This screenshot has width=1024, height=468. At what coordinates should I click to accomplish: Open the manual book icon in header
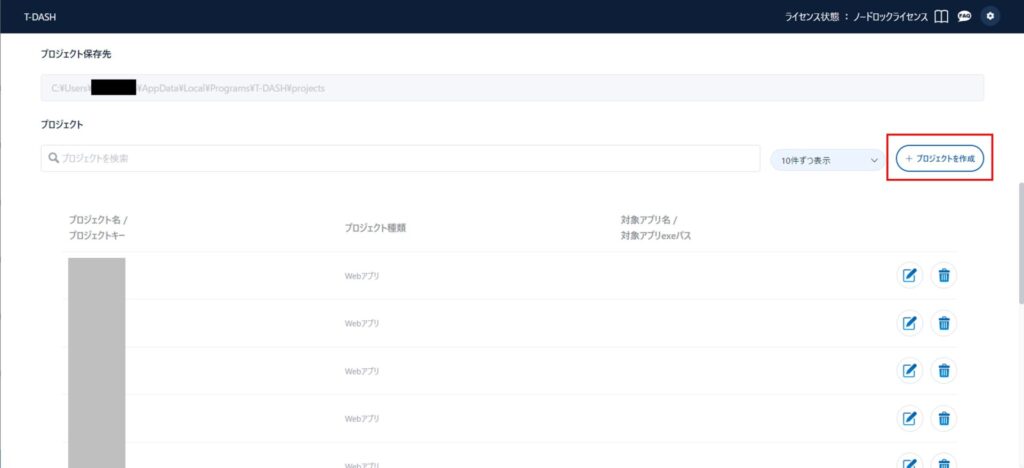point(940,17)
